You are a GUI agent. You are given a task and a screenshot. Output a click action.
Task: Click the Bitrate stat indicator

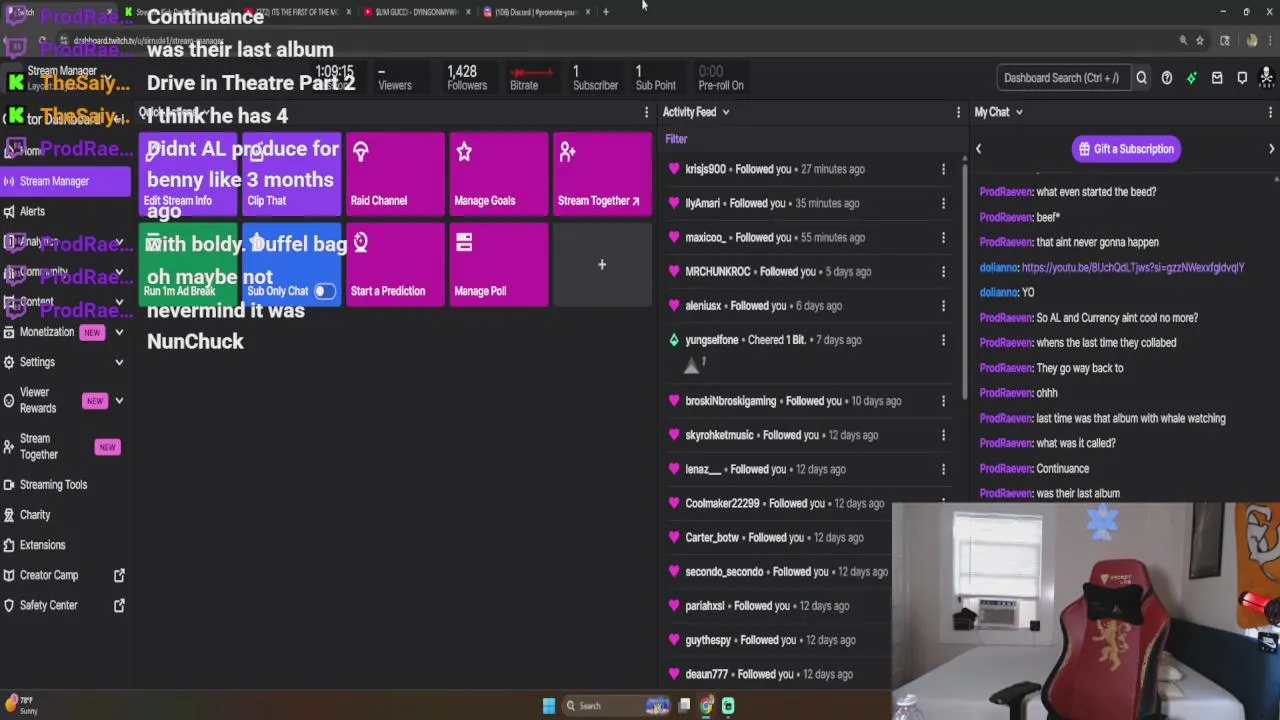(531, 78)
